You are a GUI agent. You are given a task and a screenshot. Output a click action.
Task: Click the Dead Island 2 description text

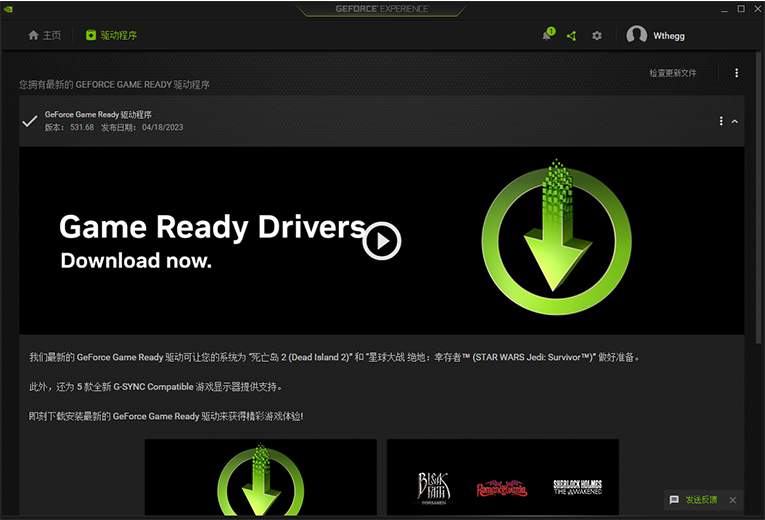tap(334, 358)
